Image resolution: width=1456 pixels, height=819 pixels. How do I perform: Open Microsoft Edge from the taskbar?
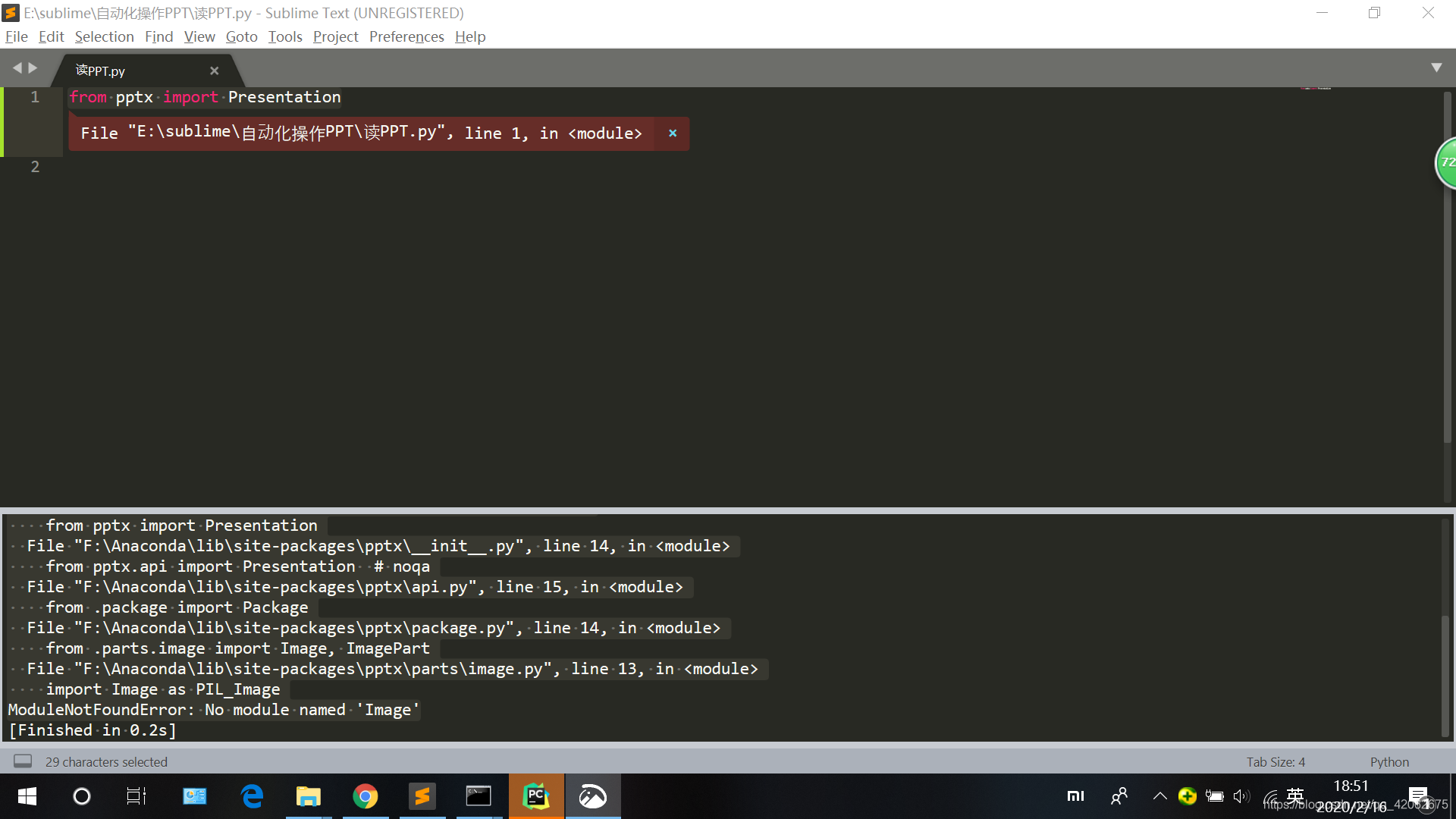tap(252, 796)
